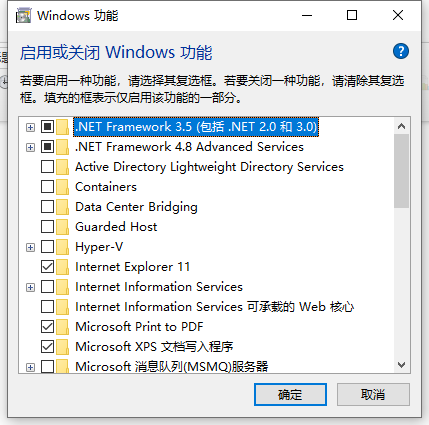
Task: Expand the .NET Framework 3.5 tree node
Action: (30, 127)
